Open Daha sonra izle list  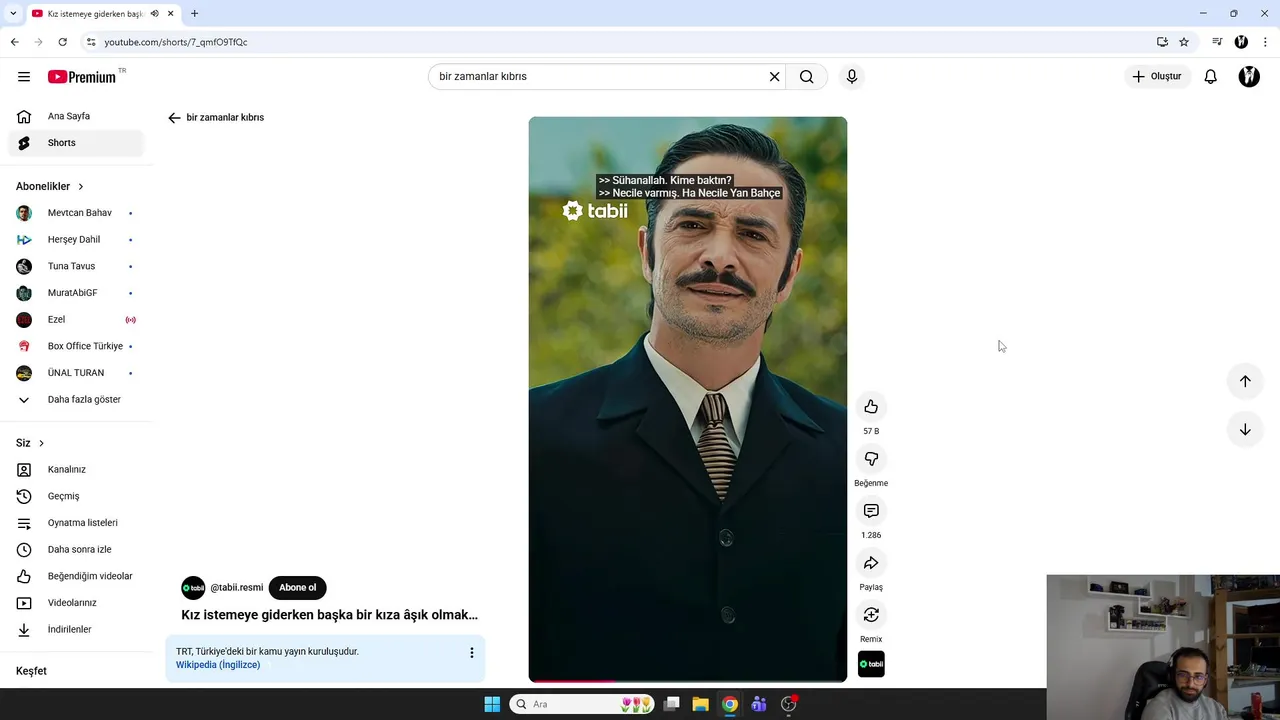pos(76,550)
